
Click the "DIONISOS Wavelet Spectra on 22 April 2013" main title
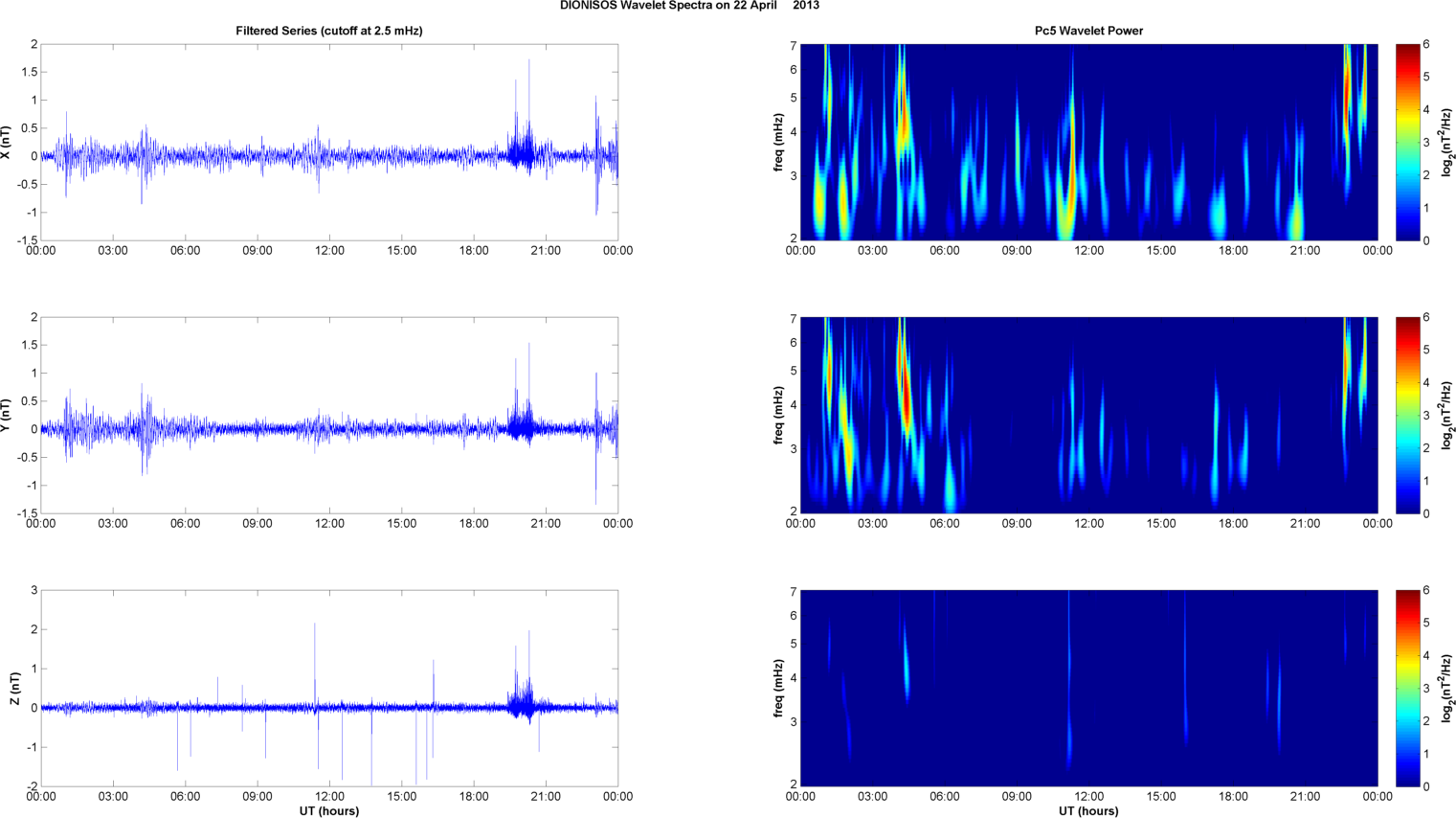click(x=689, y=6)
